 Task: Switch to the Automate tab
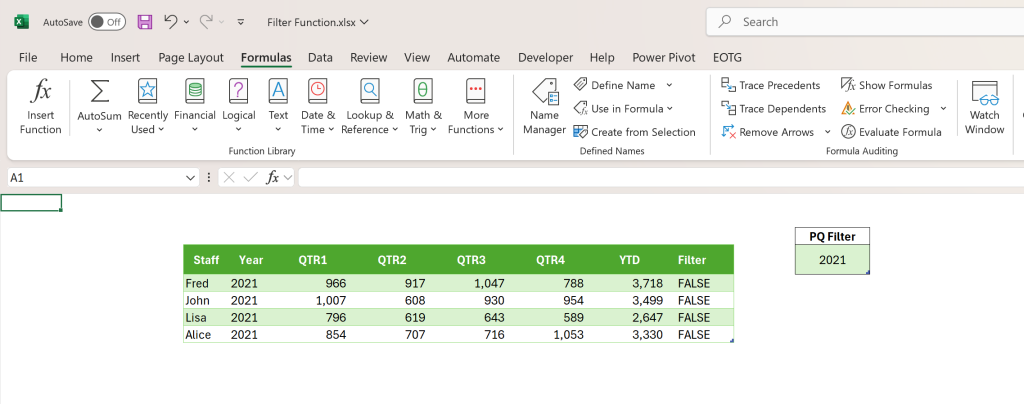click(473, 57)
